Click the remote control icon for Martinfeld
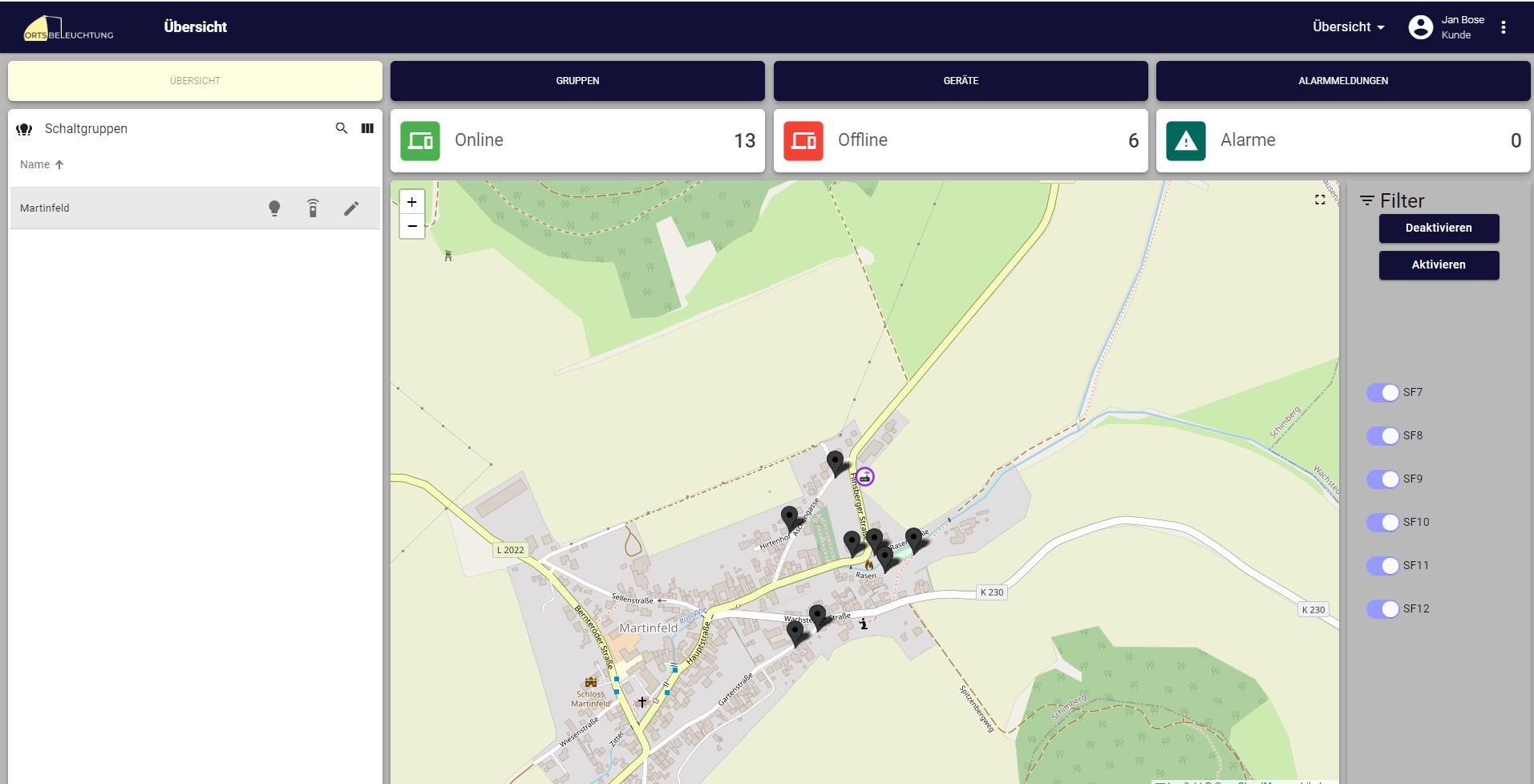The height and width of the screenshot is (784, 1534). coord(313,208)
